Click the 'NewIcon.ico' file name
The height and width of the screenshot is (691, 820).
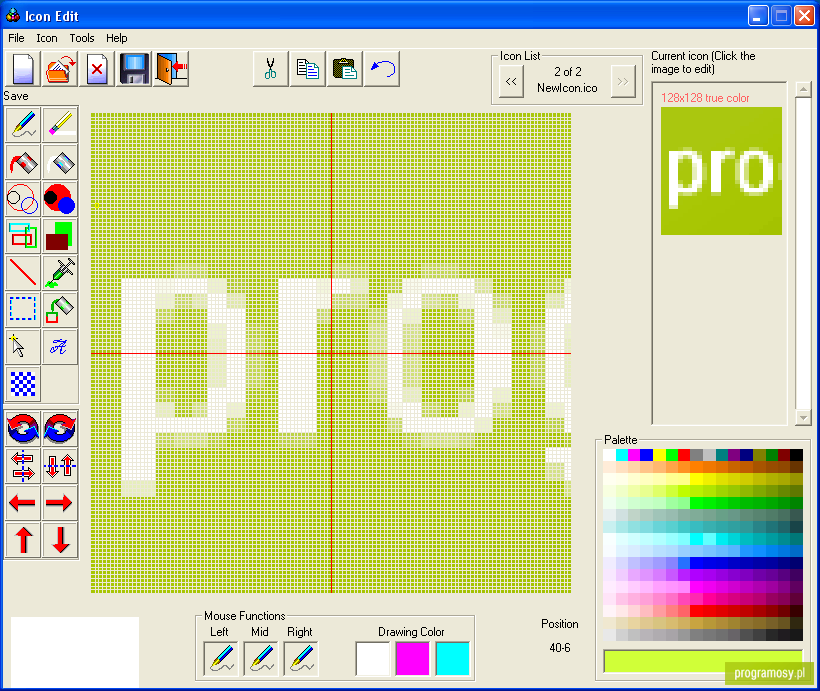coord(567,88)
